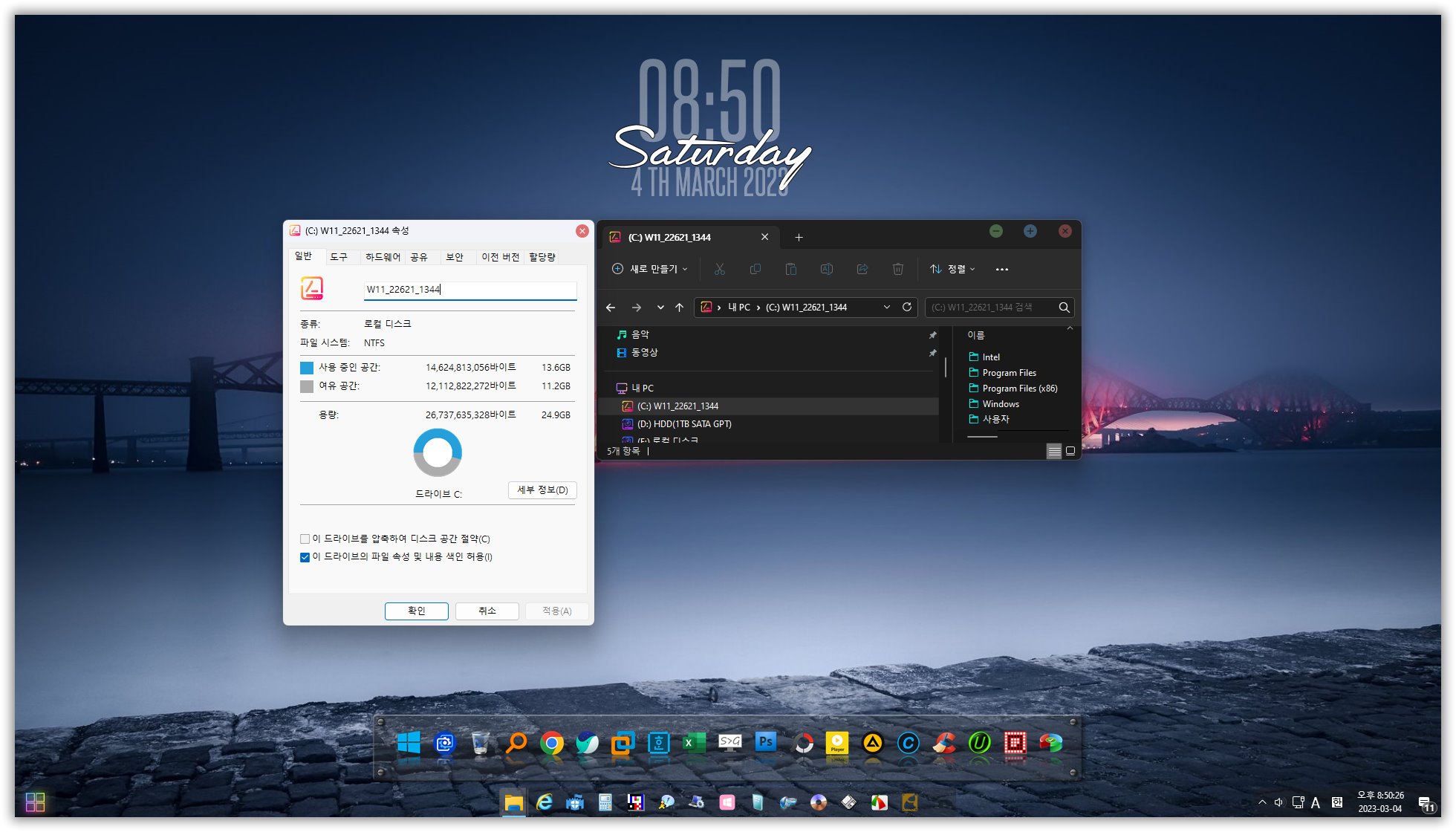Select the Intel folder

pos(984,357)
